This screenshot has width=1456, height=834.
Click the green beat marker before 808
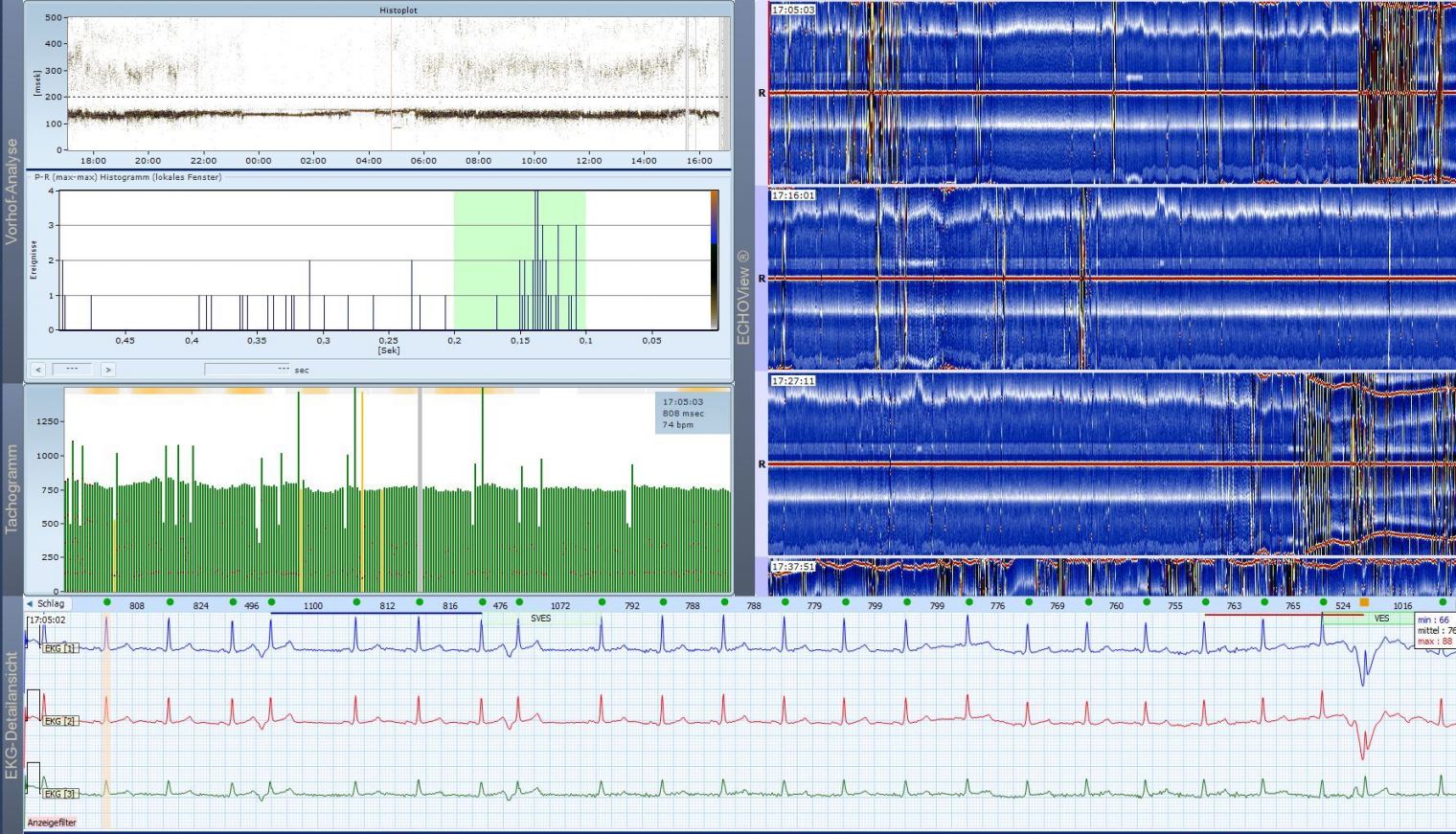(x=107, y=602)
